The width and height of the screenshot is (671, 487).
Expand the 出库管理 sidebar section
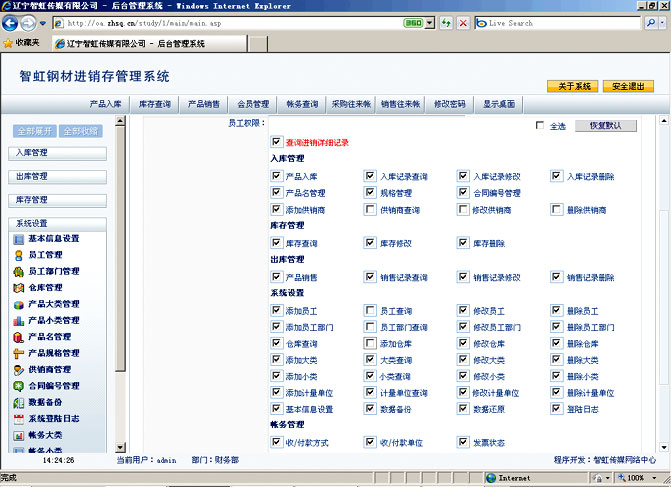coord(59,176)
